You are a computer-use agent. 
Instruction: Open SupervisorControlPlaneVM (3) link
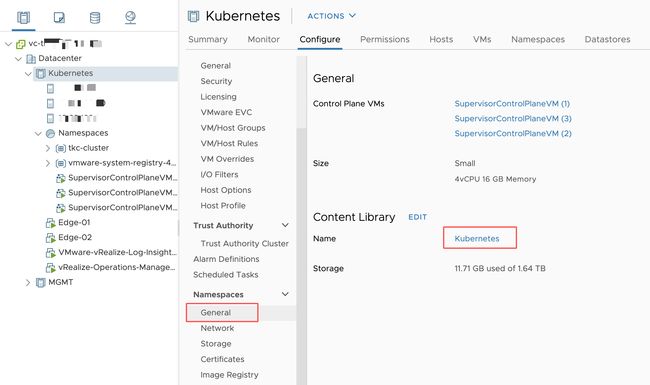tap(513, 119)
